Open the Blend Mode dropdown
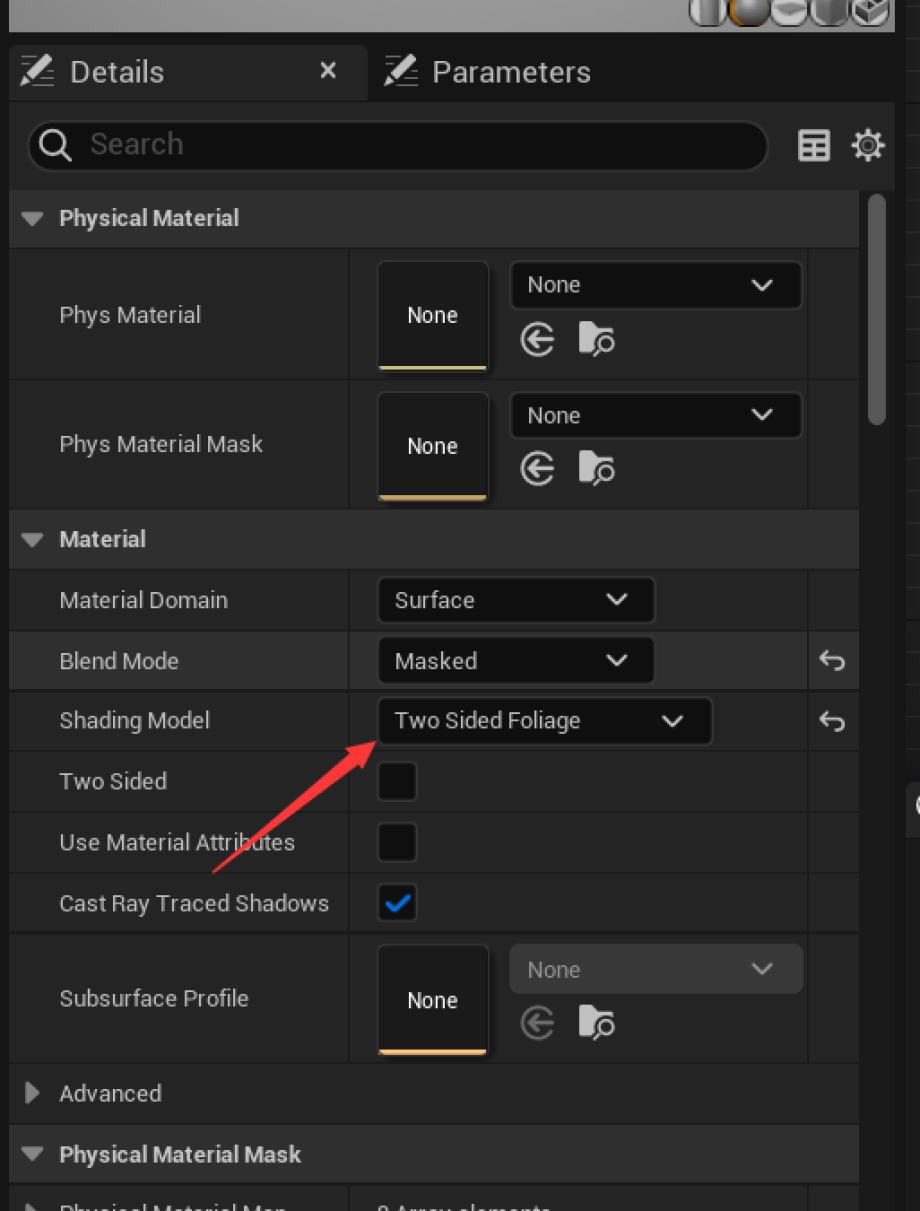This screenshot has width=920, height=1211. 516,661
